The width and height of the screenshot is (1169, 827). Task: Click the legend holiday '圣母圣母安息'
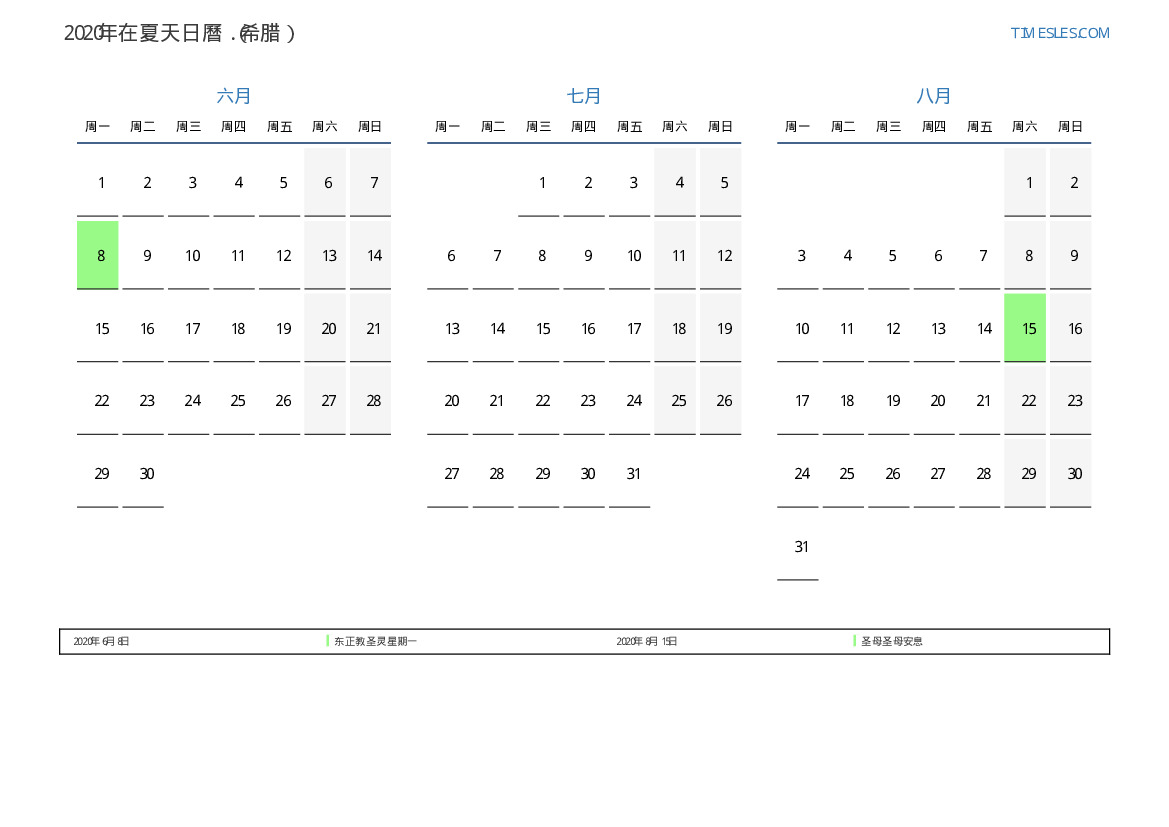point(892,641)
